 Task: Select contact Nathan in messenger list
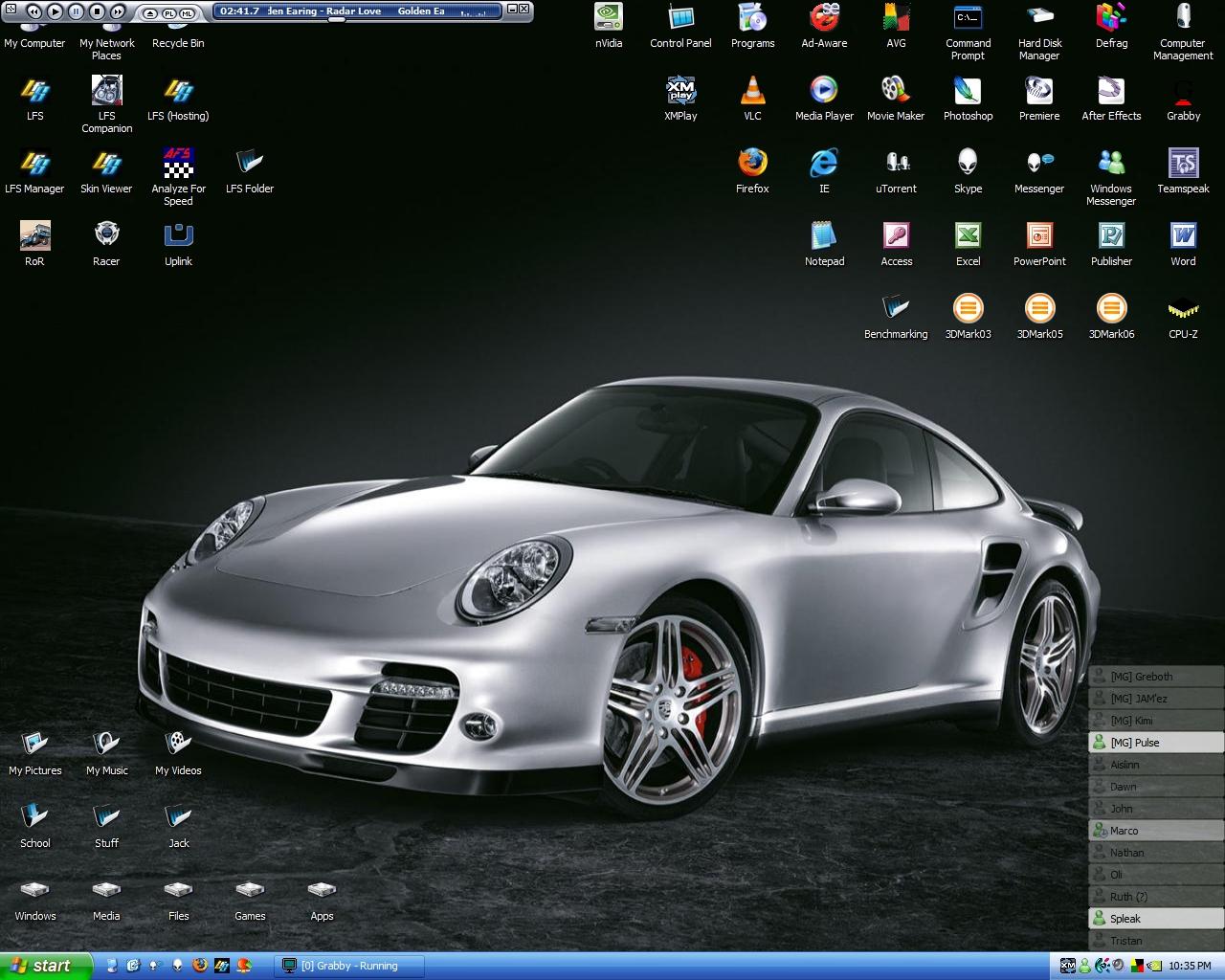click(1156, 853)
